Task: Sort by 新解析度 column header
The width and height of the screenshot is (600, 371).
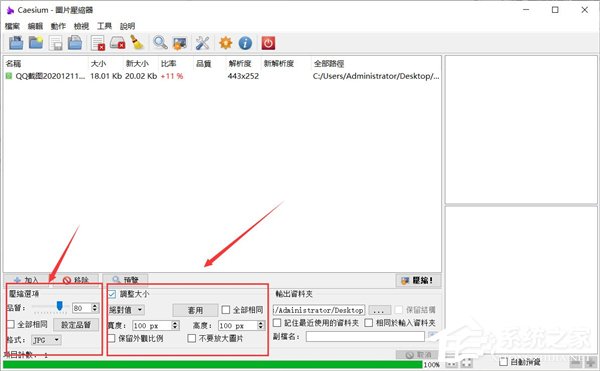Action: tap(279, 63)
